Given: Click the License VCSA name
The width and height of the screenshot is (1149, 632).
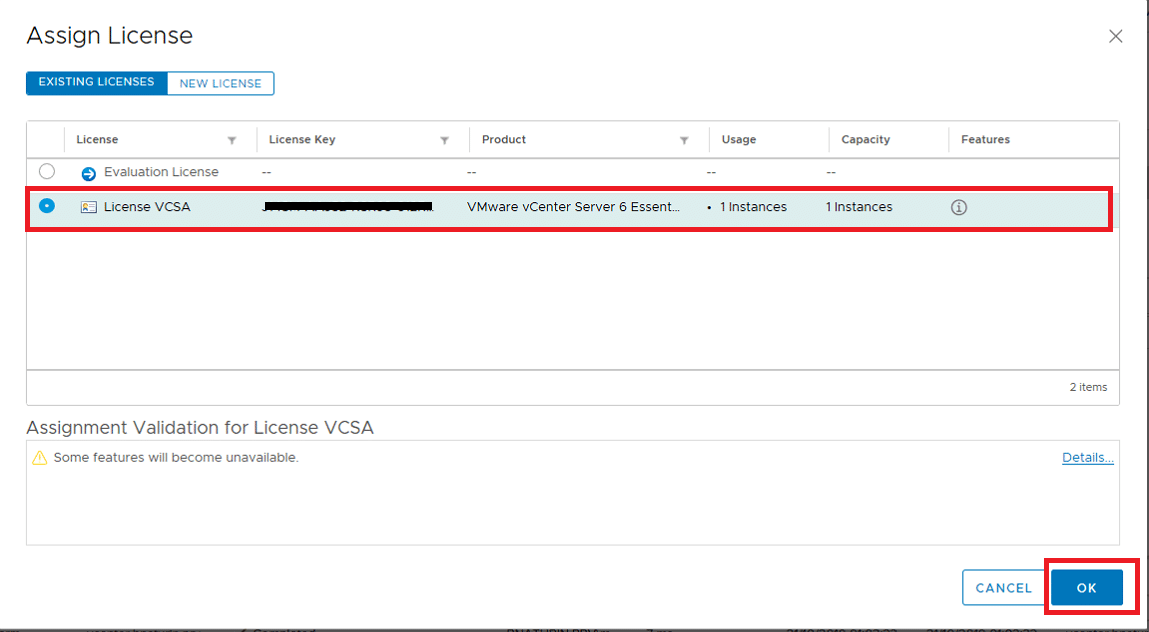Looking at the screenshot, I should click(x=147, y=207).
